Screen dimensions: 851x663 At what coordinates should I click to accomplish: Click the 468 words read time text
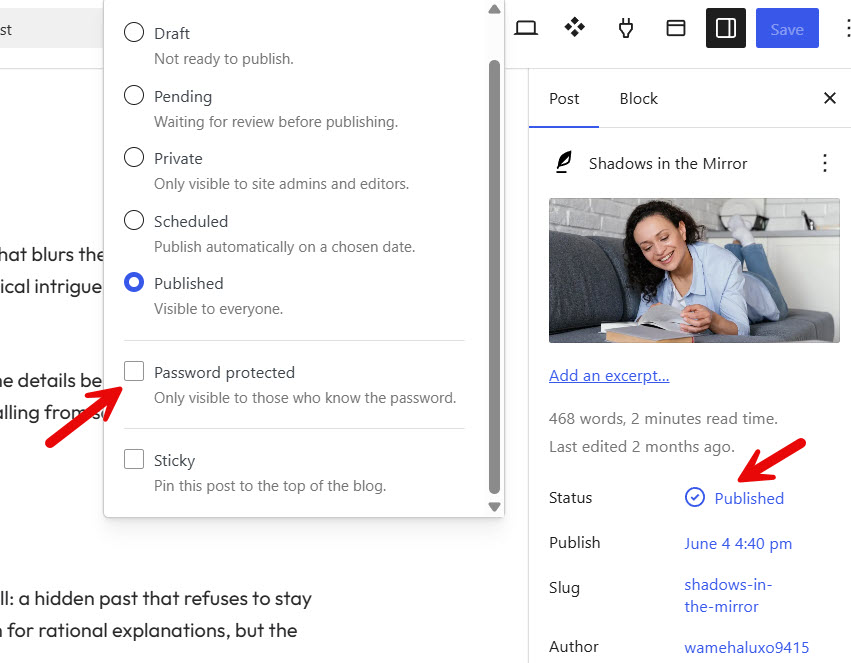pyautogui.click(x=663, y=418)
